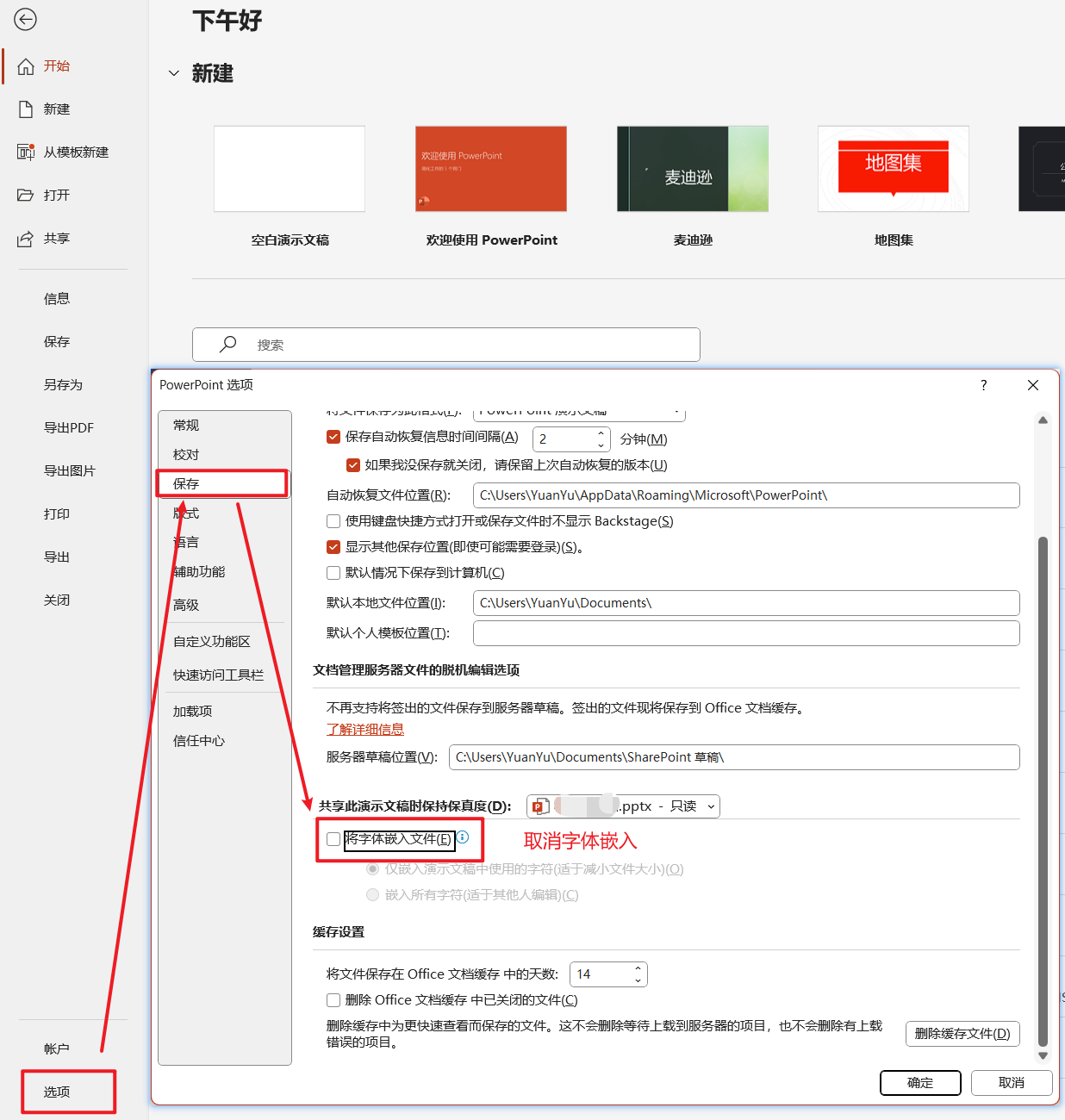Viewport: 1065px width, 1120px height.
Task: Click the 确定 button
Action: point(920,1083)
